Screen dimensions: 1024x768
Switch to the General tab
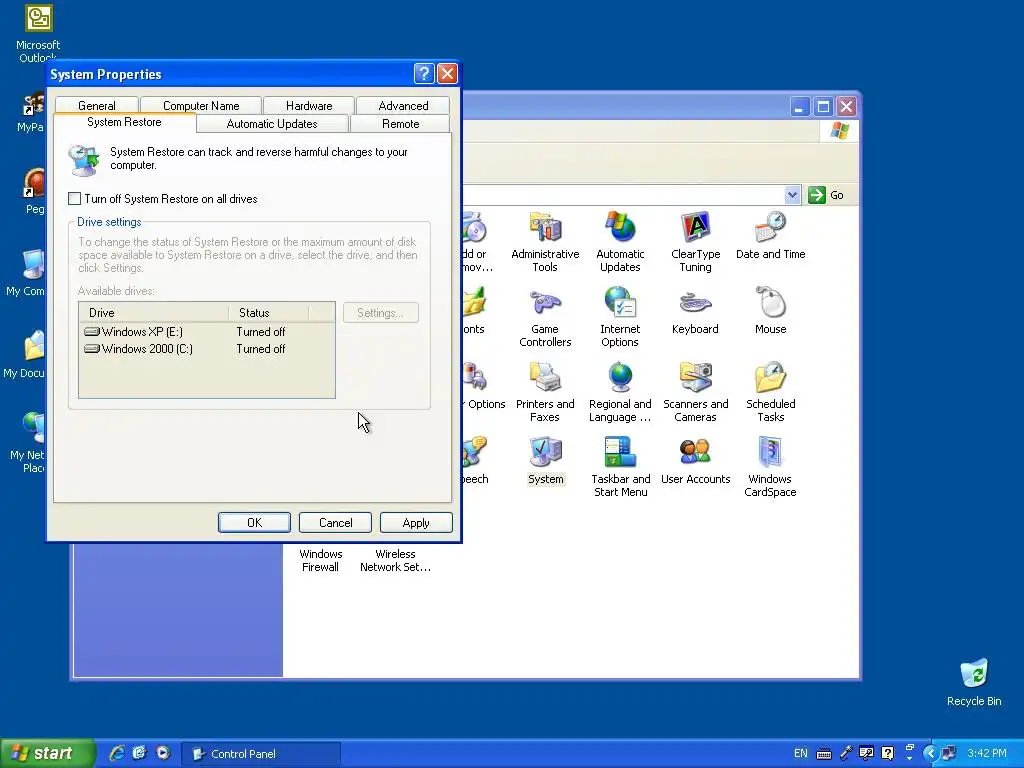coord(97,105)
